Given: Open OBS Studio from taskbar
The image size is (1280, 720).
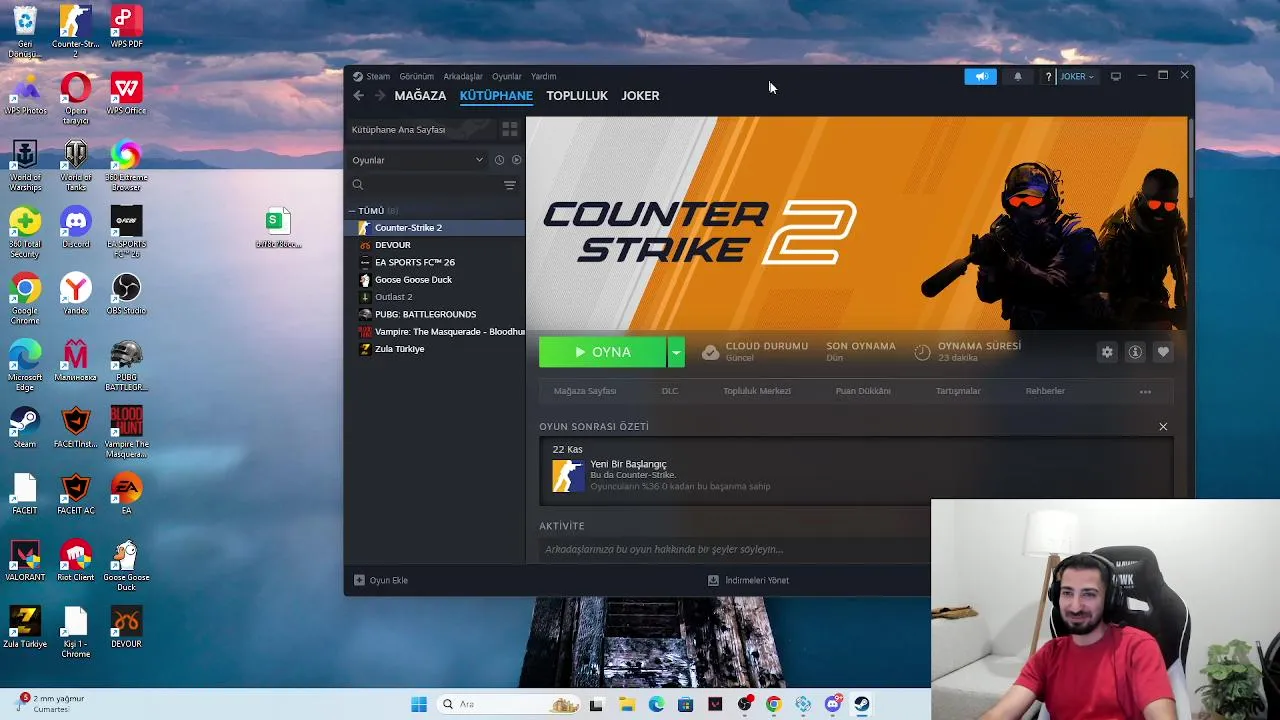Looking at the screenshot, I should point(744,704).
